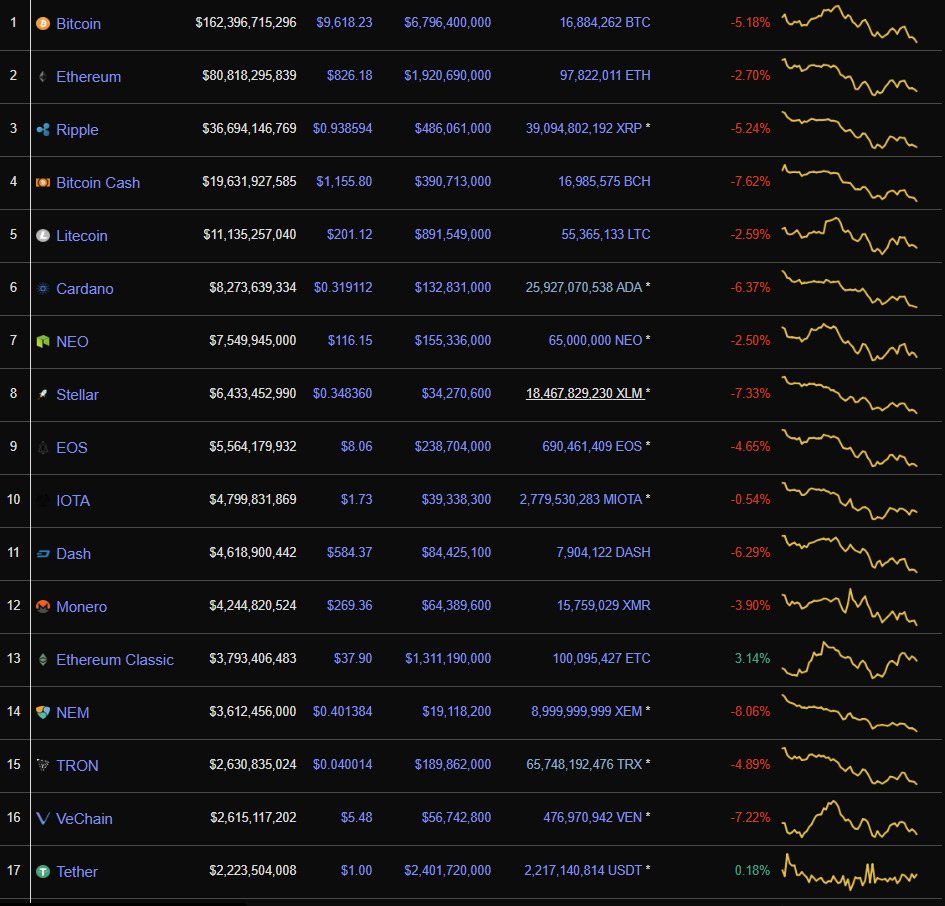The width and height of the screenshot is (945, 906).
Task: Open the Monero price sparkline
Action: tap(849, 606)
